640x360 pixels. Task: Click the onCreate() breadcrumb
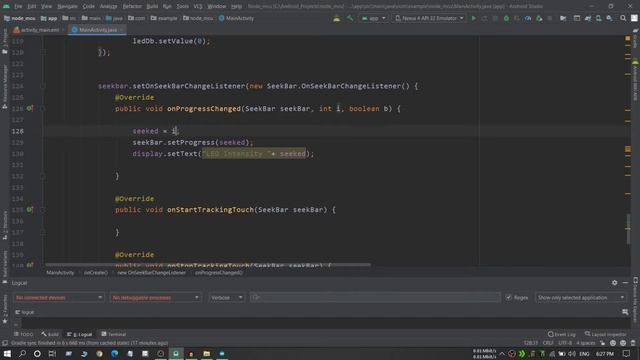click(96, 272)
